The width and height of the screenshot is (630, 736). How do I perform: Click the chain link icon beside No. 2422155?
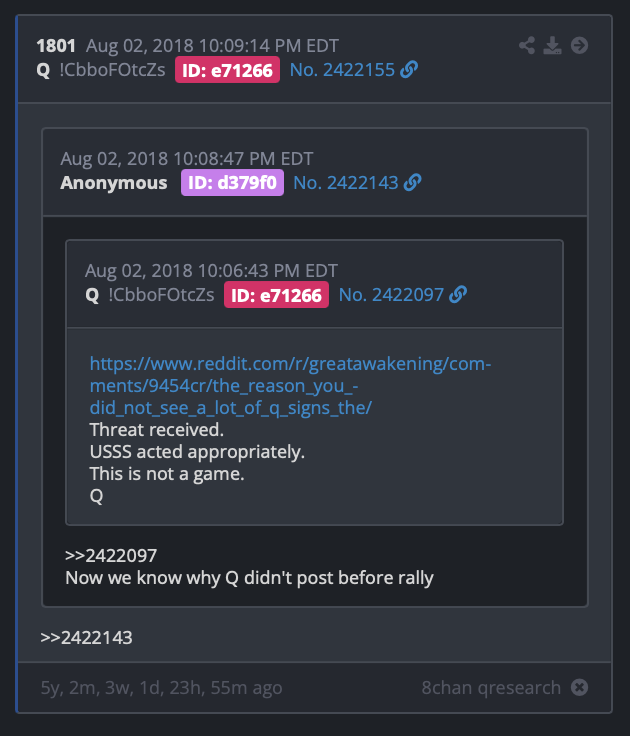409,69
